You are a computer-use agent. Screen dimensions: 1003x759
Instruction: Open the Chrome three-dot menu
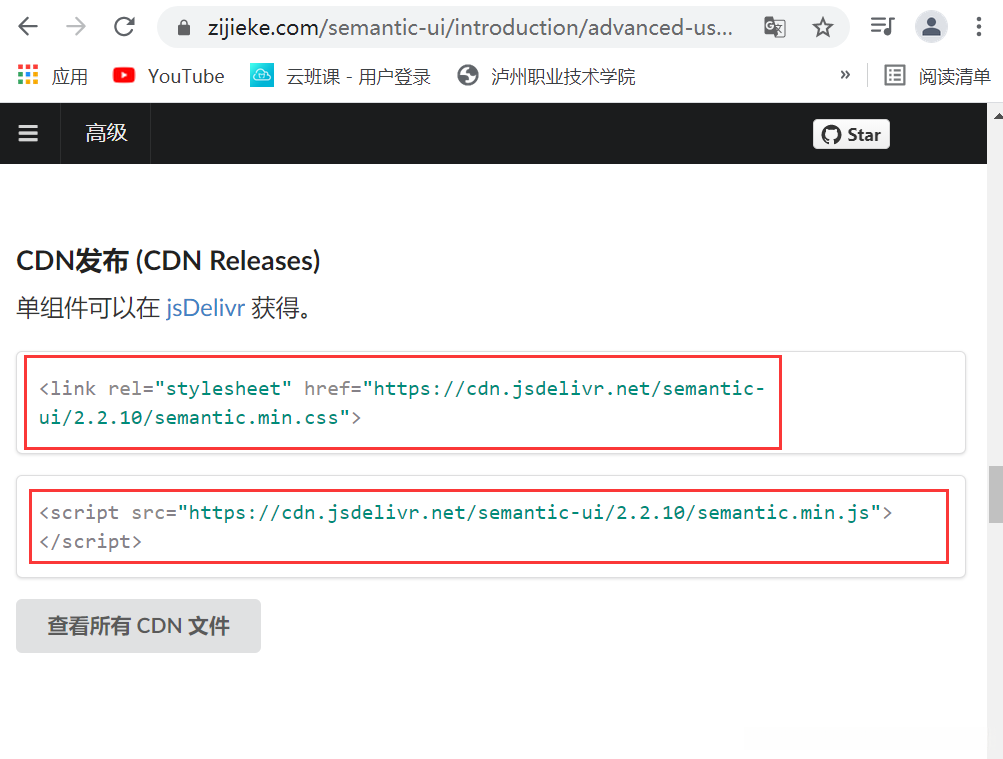[979, 27]
